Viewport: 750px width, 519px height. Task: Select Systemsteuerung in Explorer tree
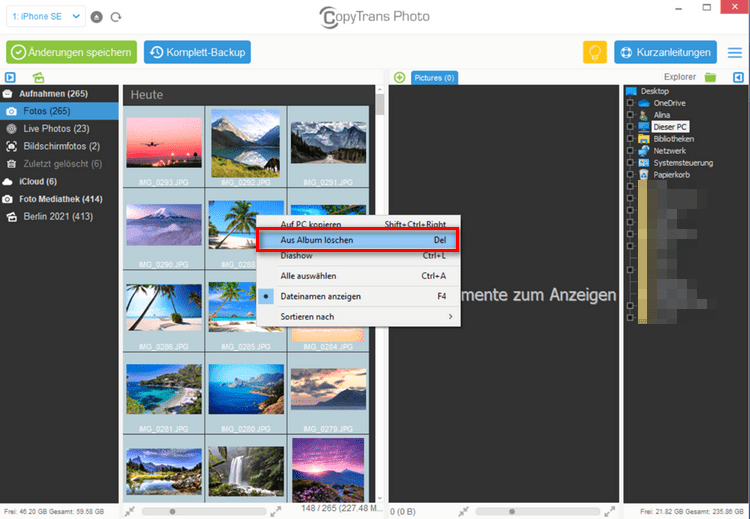tap(683, 163)
